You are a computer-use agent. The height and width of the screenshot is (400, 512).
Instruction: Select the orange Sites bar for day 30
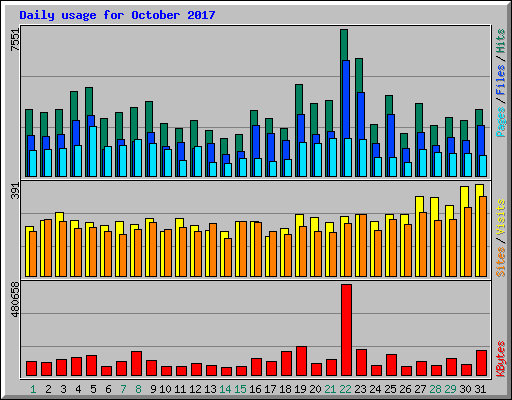click(x=468, y=242)
